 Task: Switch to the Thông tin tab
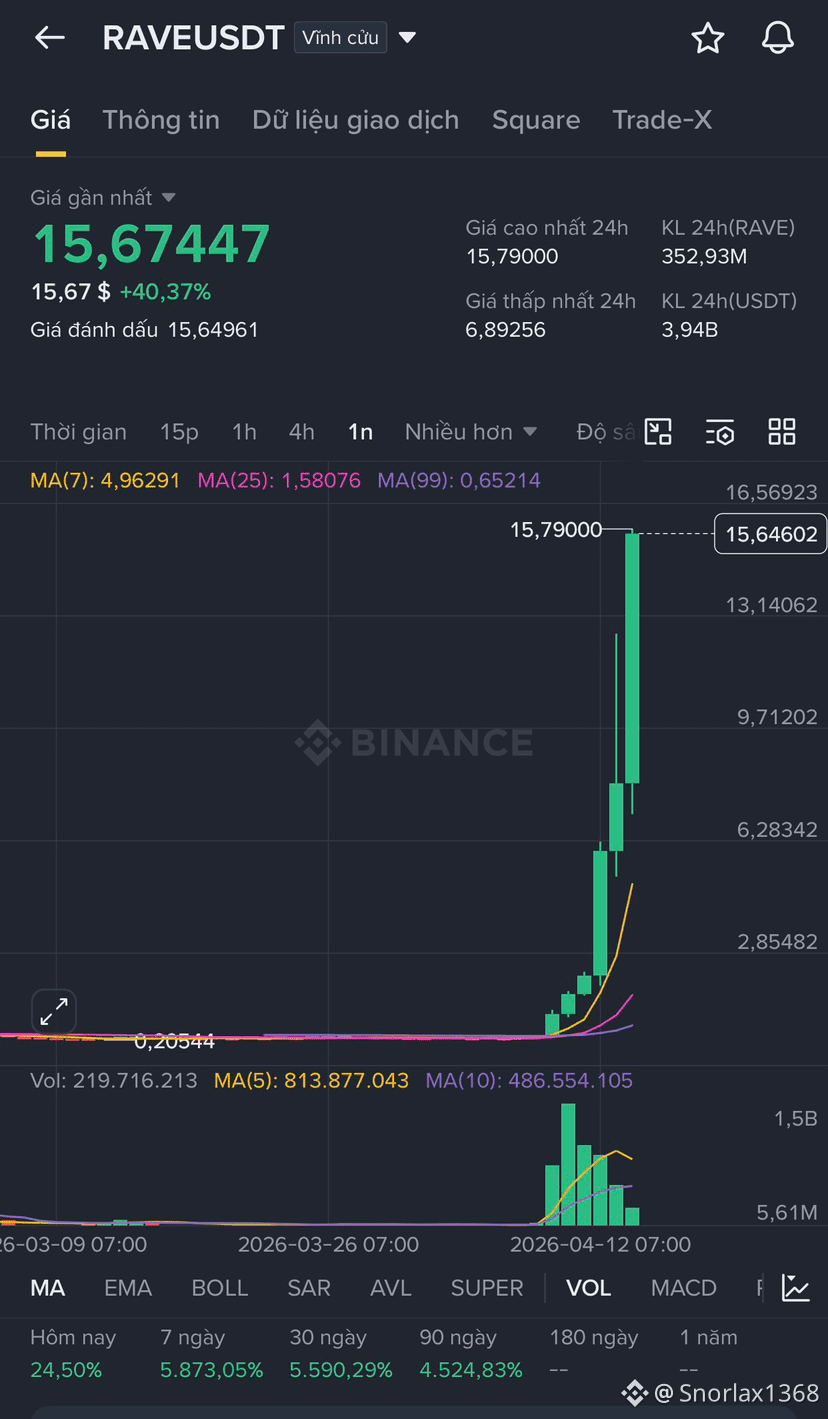coord(161,120)
